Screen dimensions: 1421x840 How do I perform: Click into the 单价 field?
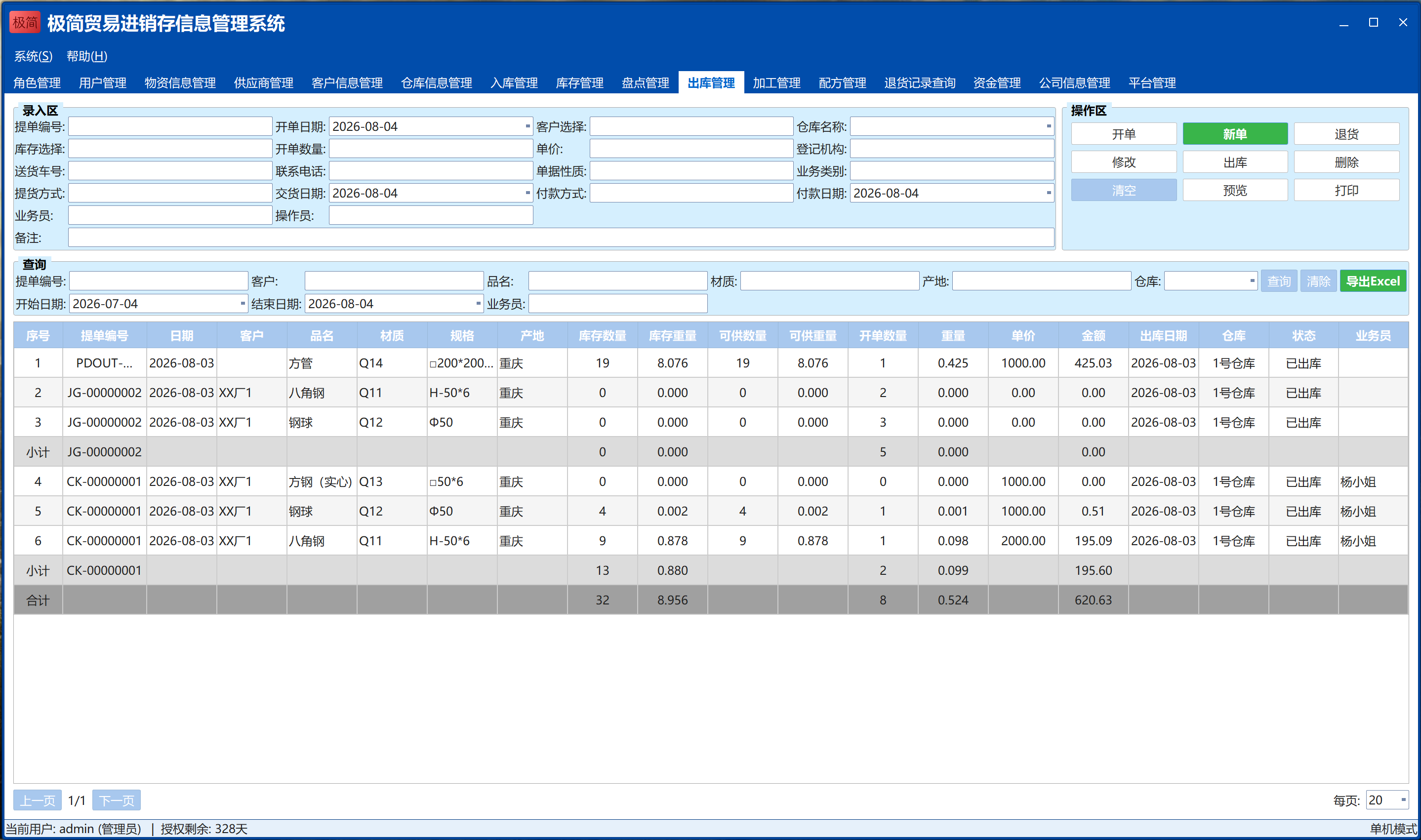coord(691,149)
